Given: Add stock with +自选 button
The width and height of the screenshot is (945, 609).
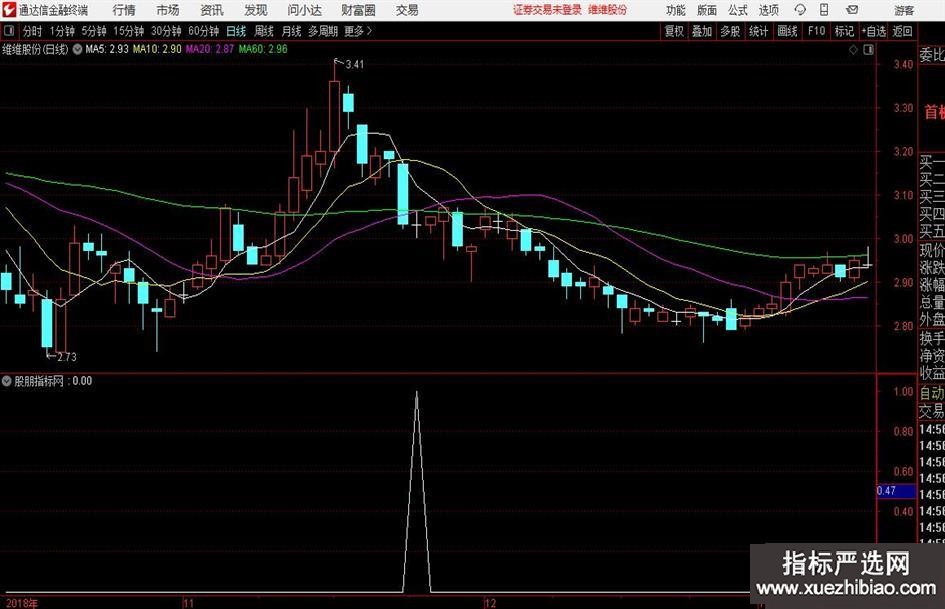Looking at the screenshot, I should 874,31.
